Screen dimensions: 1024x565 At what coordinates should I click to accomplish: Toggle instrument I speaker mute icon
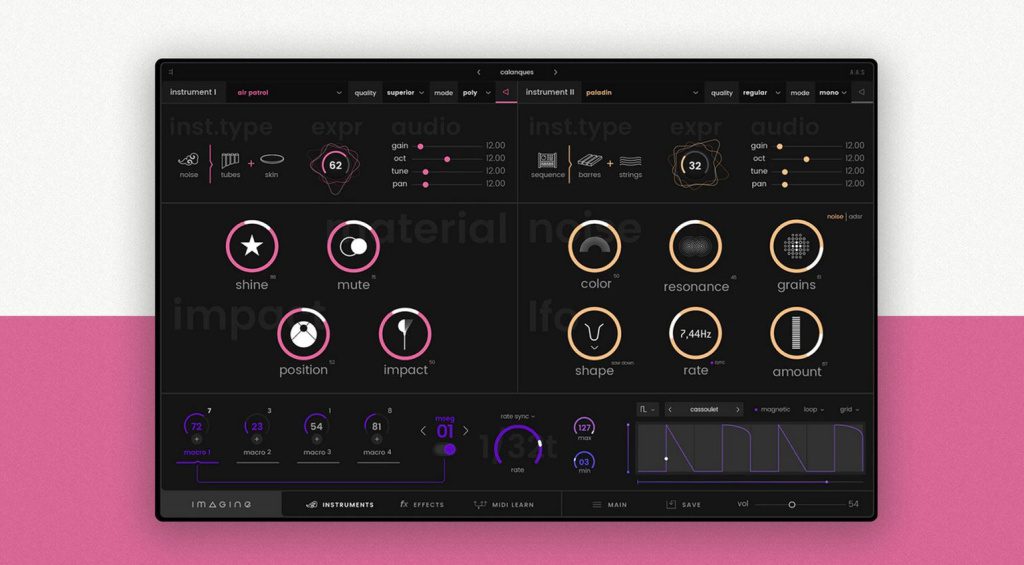[506, 92]
